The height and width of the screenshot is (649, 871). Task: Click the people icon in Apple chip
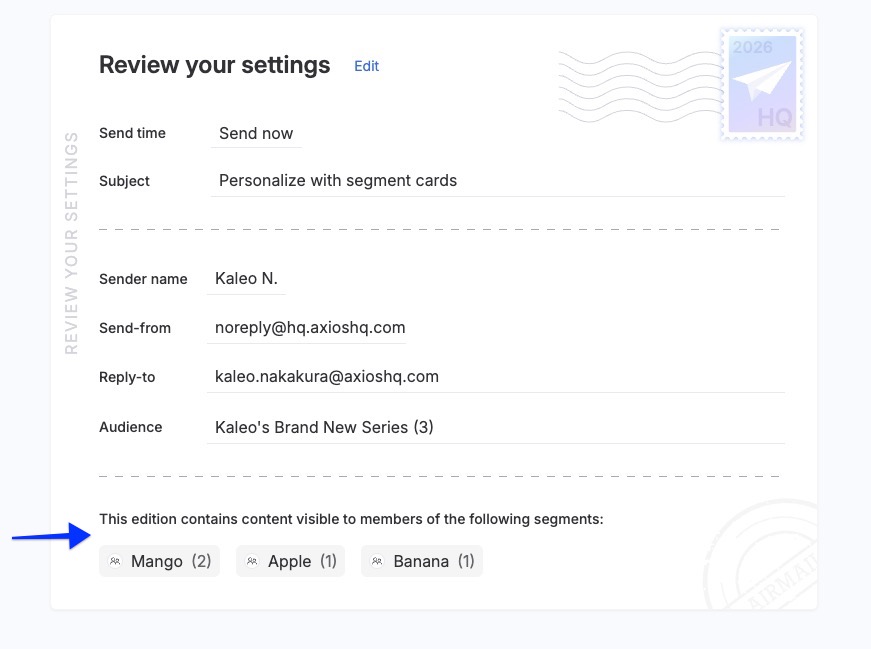252,562
